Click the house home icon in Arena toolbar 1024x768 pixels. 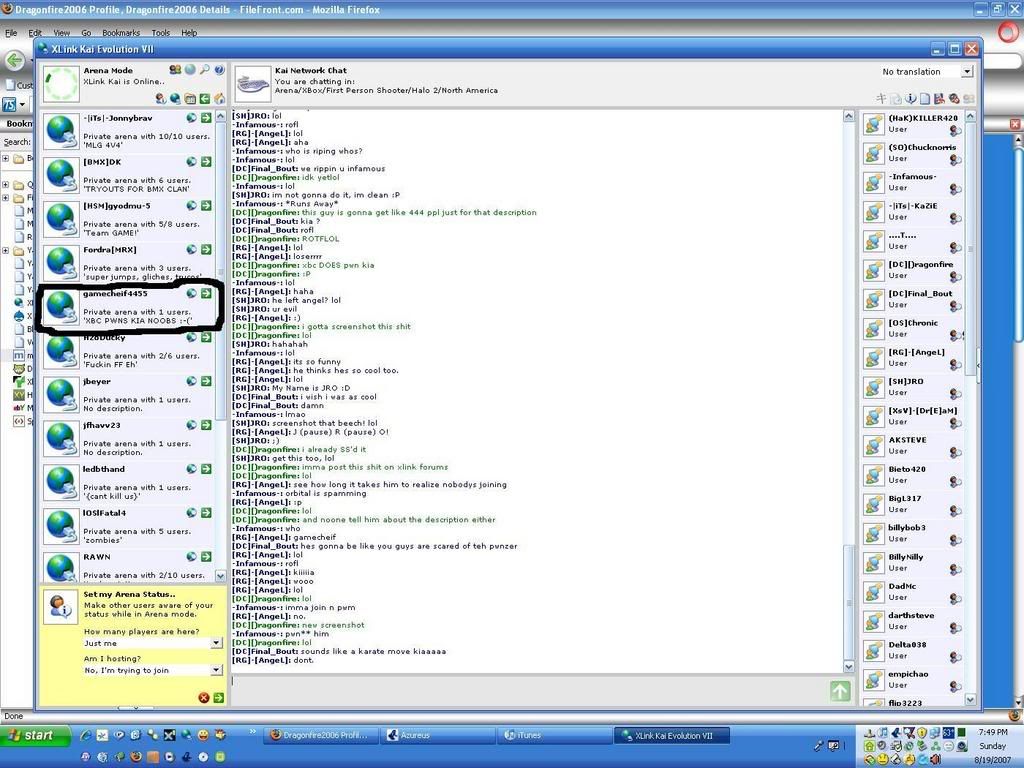219,99
